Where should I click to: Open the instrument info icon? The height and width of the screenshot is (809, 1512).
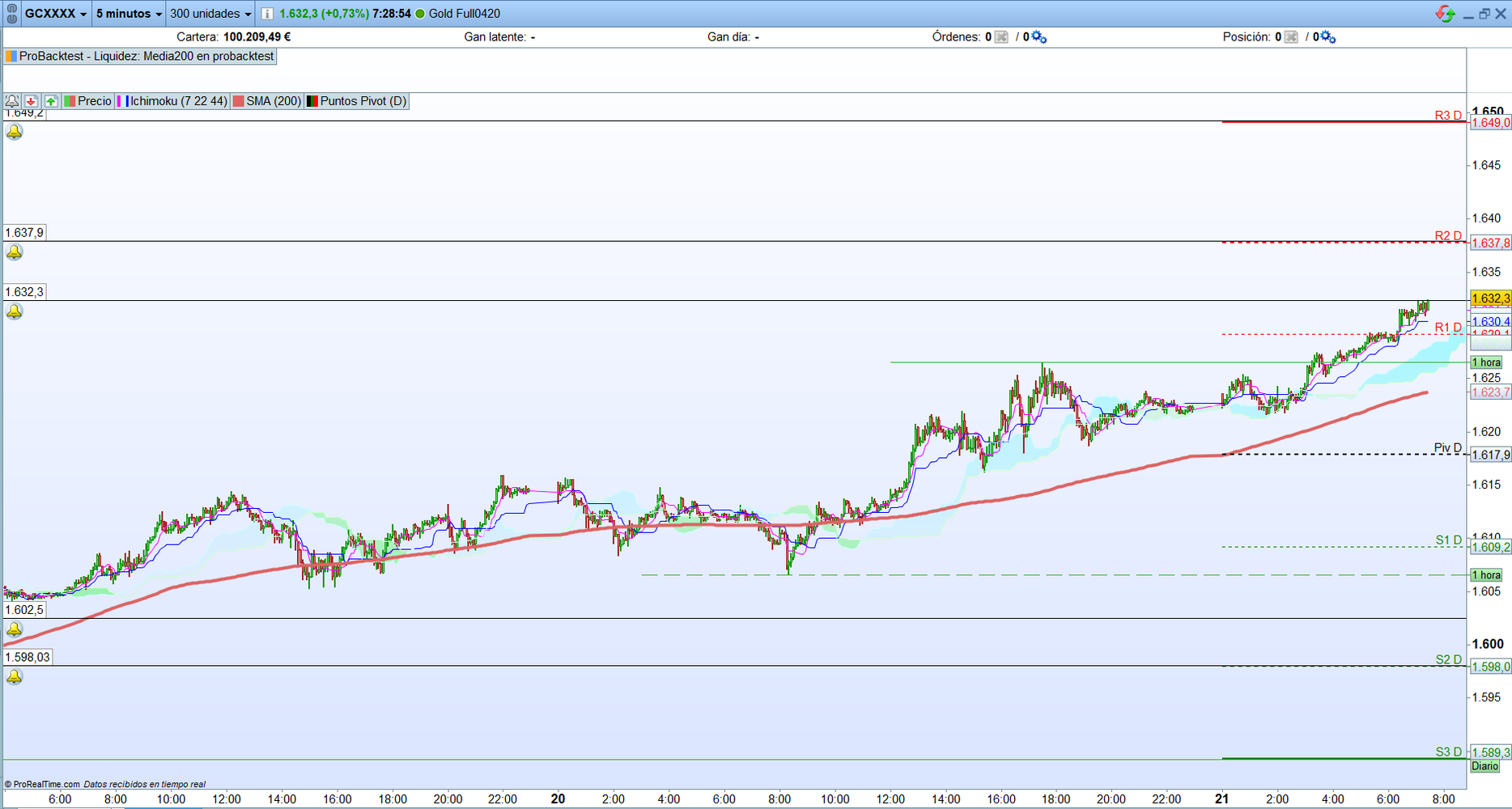[x=267, y=14]
